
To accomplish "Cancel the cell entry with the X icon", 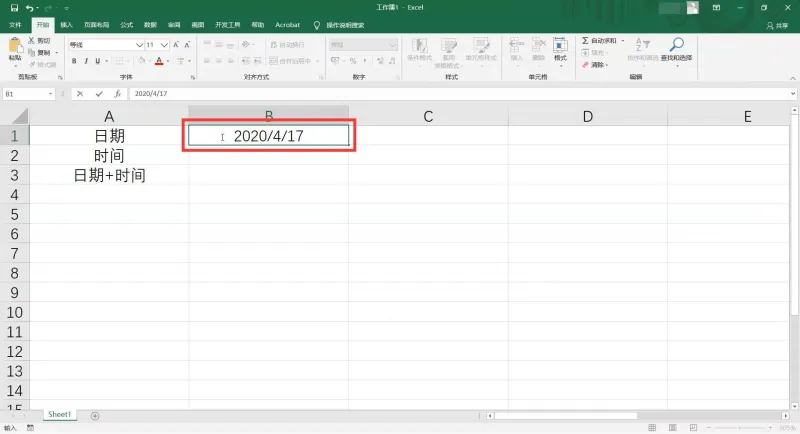I will tap(80, 93).
